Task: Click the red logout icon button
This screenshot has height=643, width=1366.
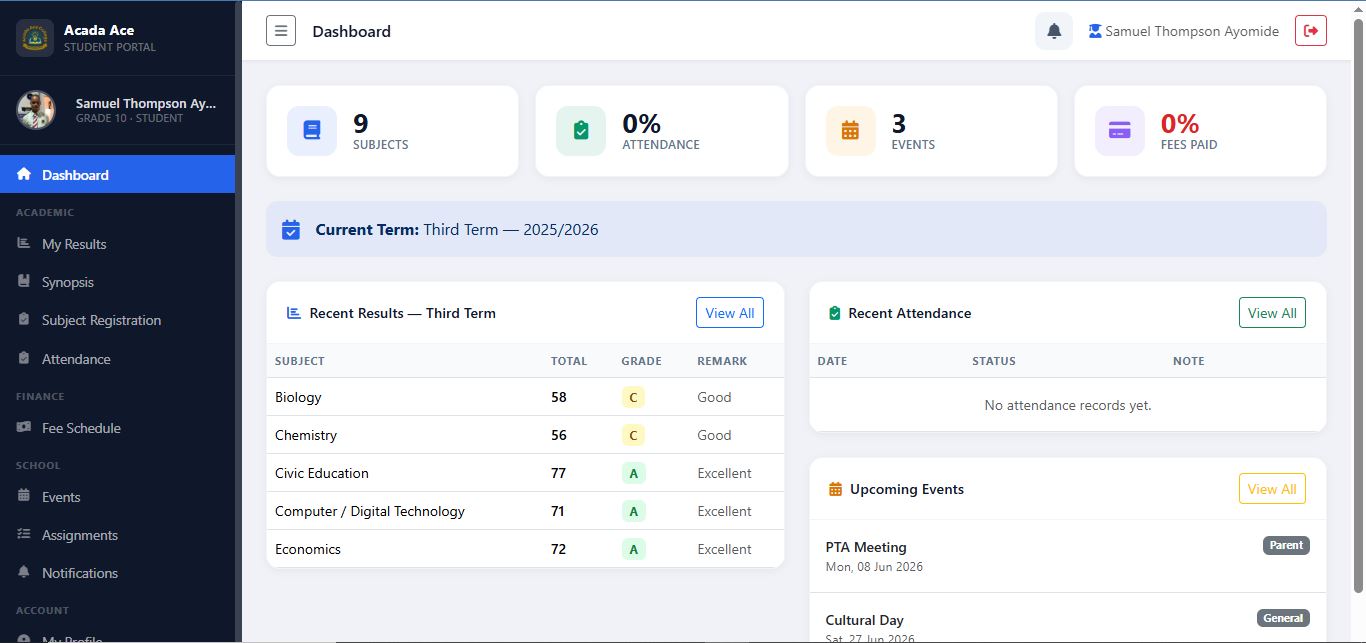Action: click(x=1311, y=31)
